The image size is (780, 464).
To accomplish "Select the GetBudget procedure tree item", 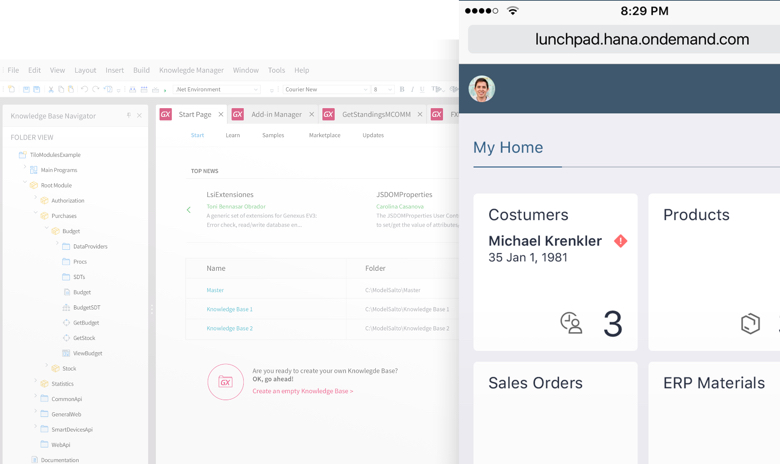I will tap(86, 323).
